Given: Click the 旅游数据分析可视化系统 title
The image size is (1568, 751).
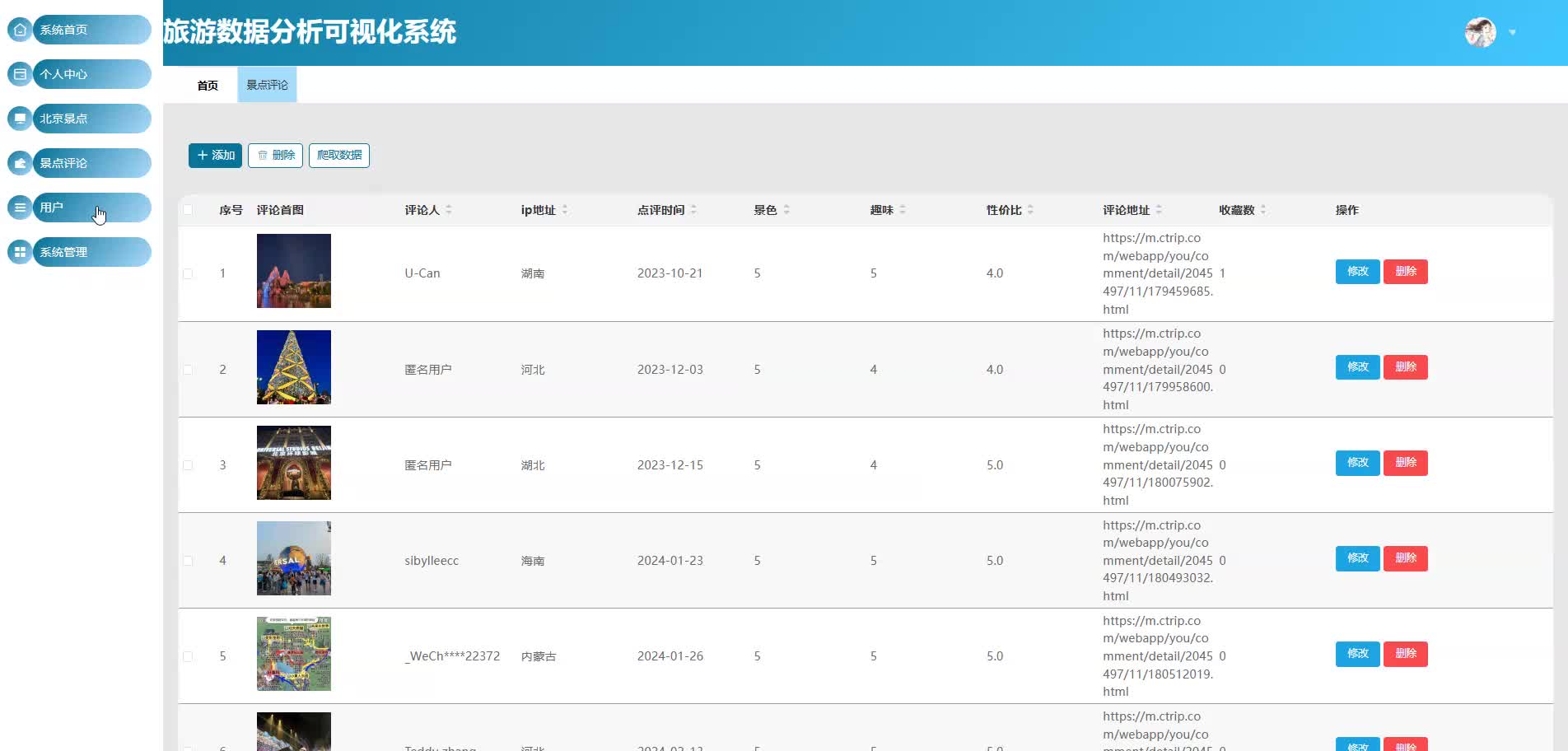Looking at the screenshot, I should point(310,32).
